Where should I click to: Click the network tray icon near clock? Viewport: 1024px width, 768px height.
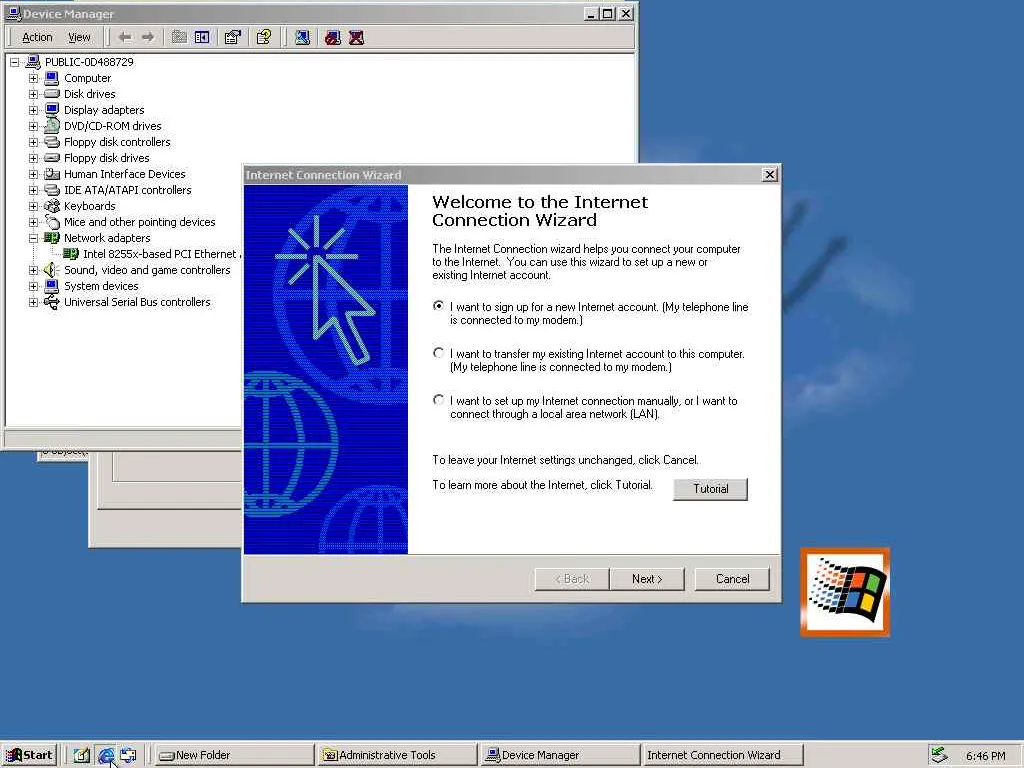click(x=940, y=755)
